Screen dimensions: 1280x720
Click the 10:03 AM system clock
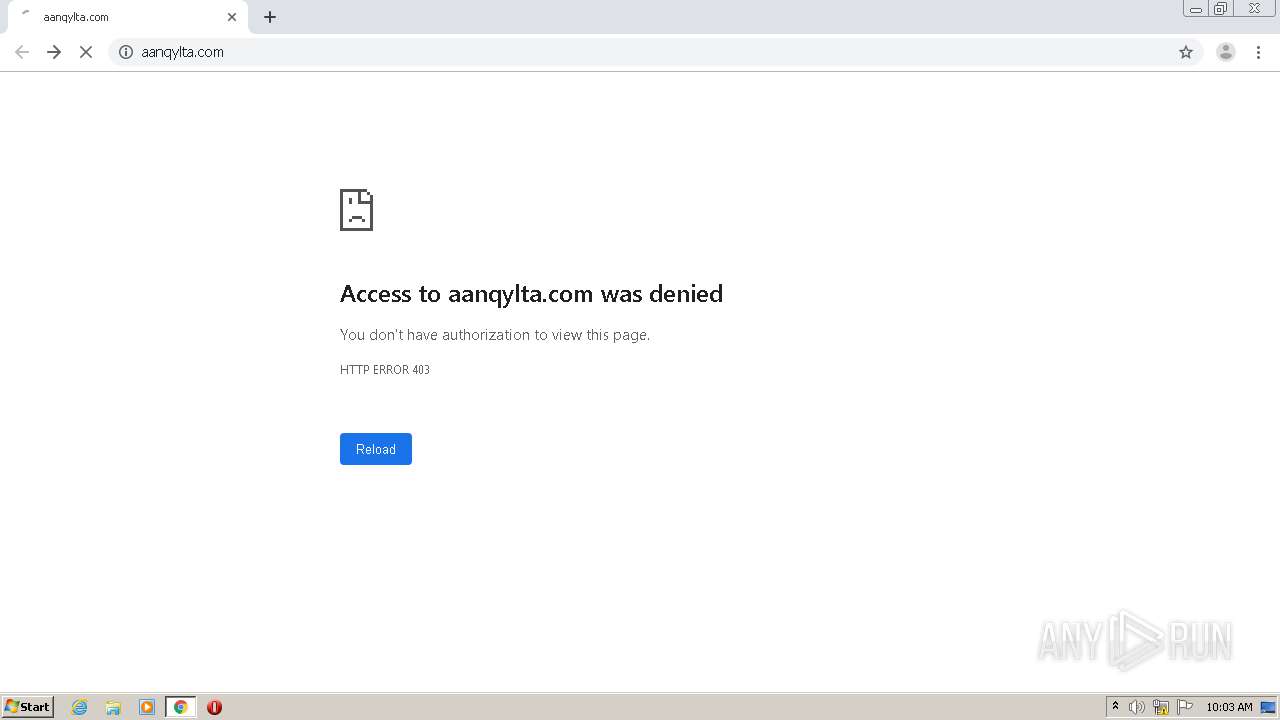(1229, 707)
